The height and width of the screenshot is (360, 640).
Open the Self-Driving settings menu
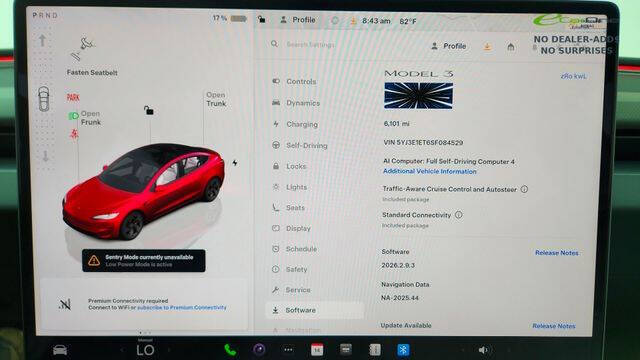[300, 145]
